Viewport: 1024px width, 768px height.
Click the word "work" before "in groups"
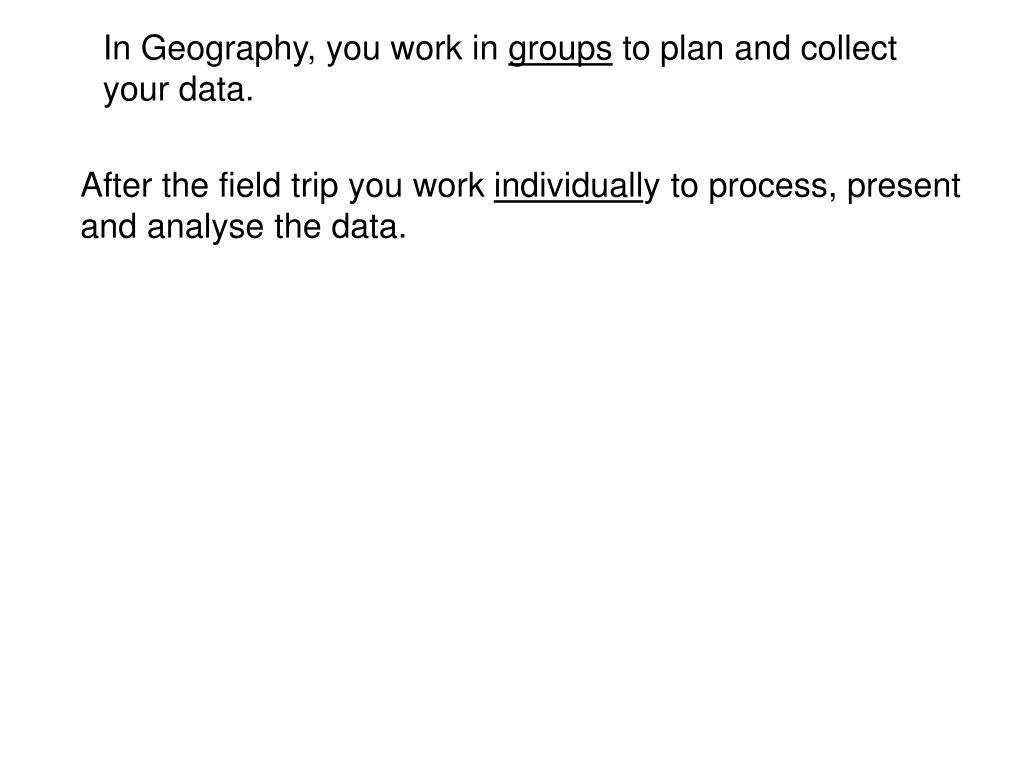pos(426,48)
